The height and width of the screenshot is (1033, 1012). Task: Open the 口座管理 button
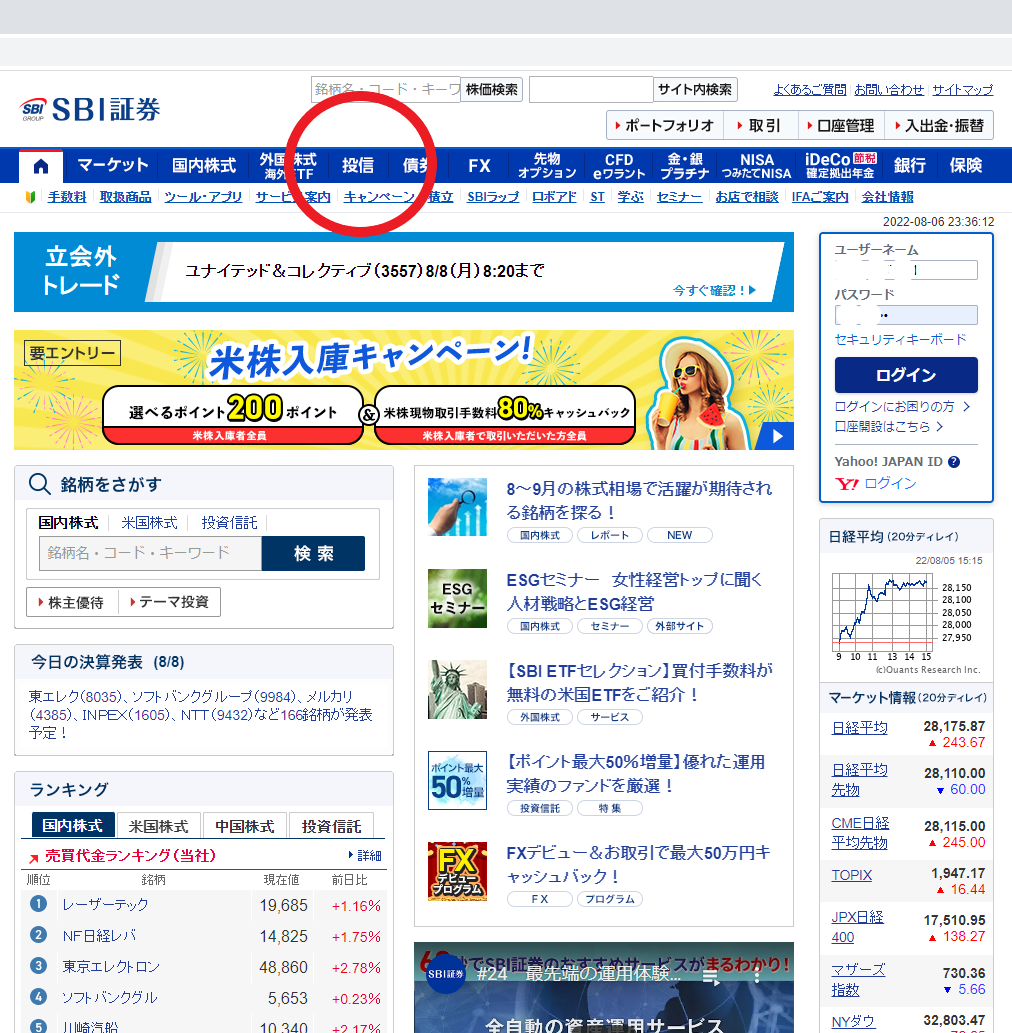(841, 125)
